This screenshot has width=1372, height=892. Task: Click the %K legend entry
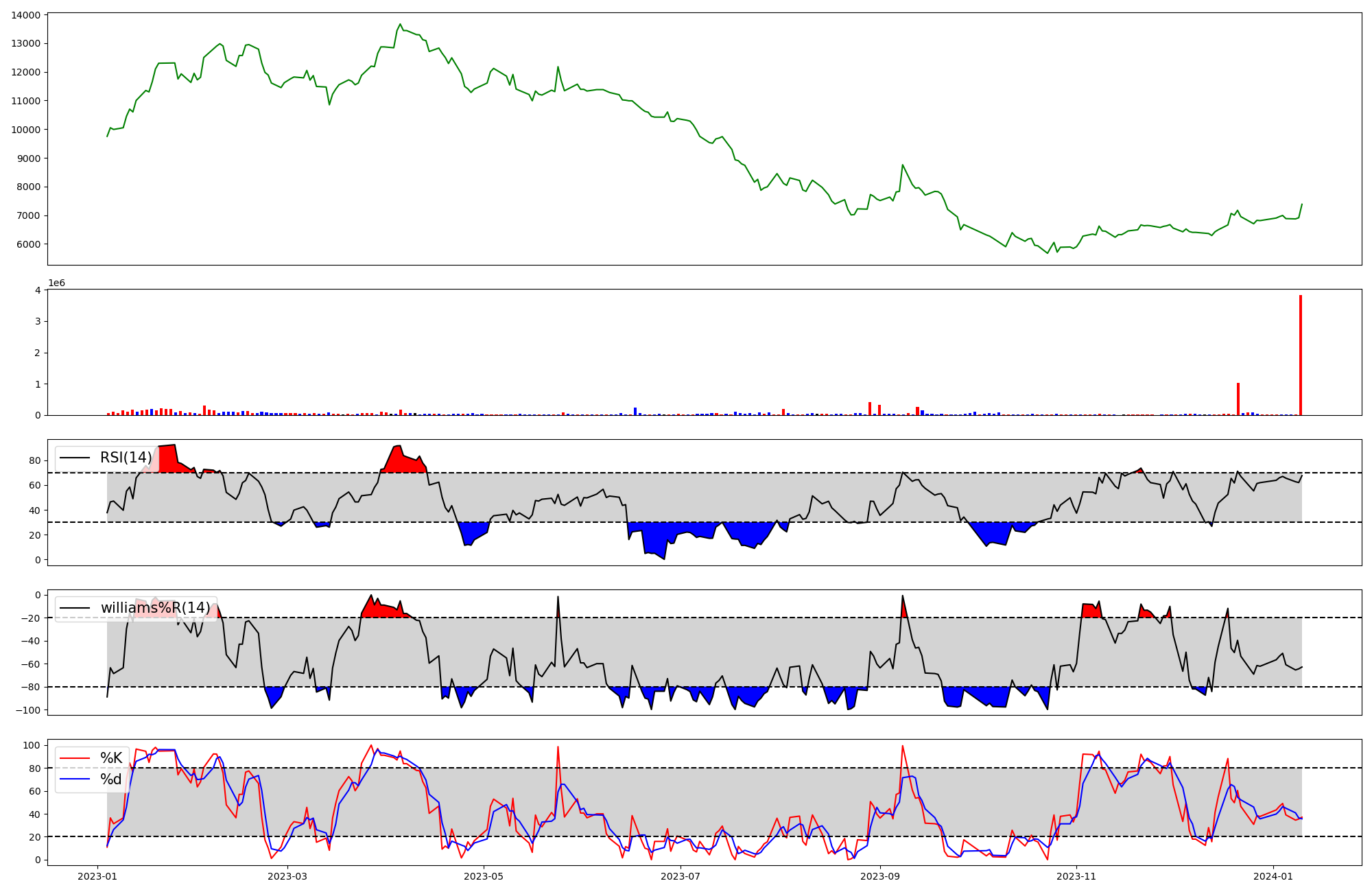click(x=111, y=758)
